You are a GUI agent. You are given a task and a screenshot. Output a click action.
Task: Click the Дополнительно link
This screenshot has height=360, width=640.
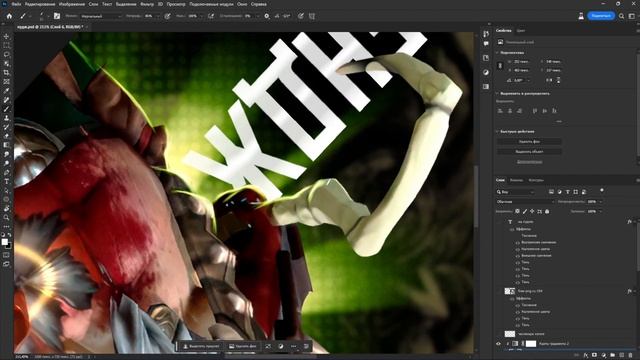click(x=529, y=162)
